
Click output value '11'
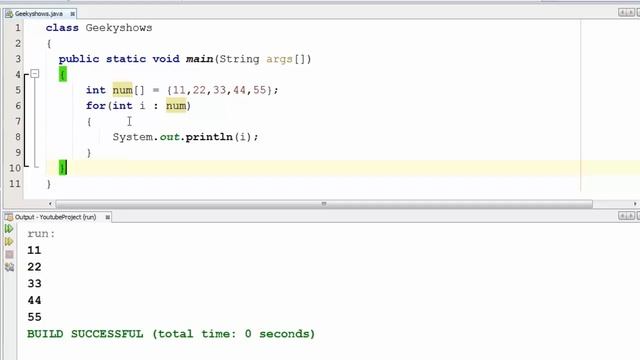[x=34, y=250]
